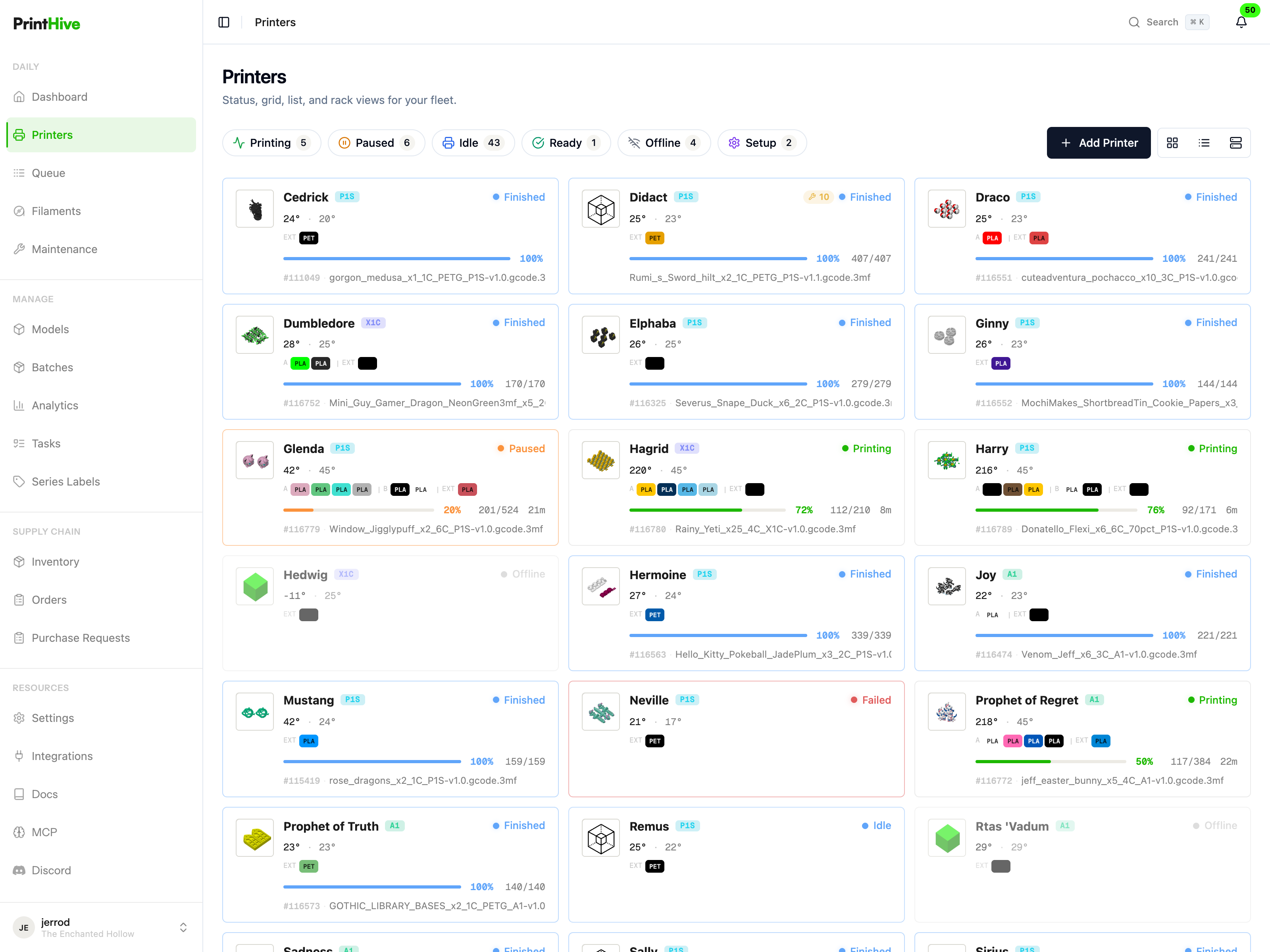This screenshot has height=952, width=1270.
Task: Click the Docs book icon
Action: (19, 794)
